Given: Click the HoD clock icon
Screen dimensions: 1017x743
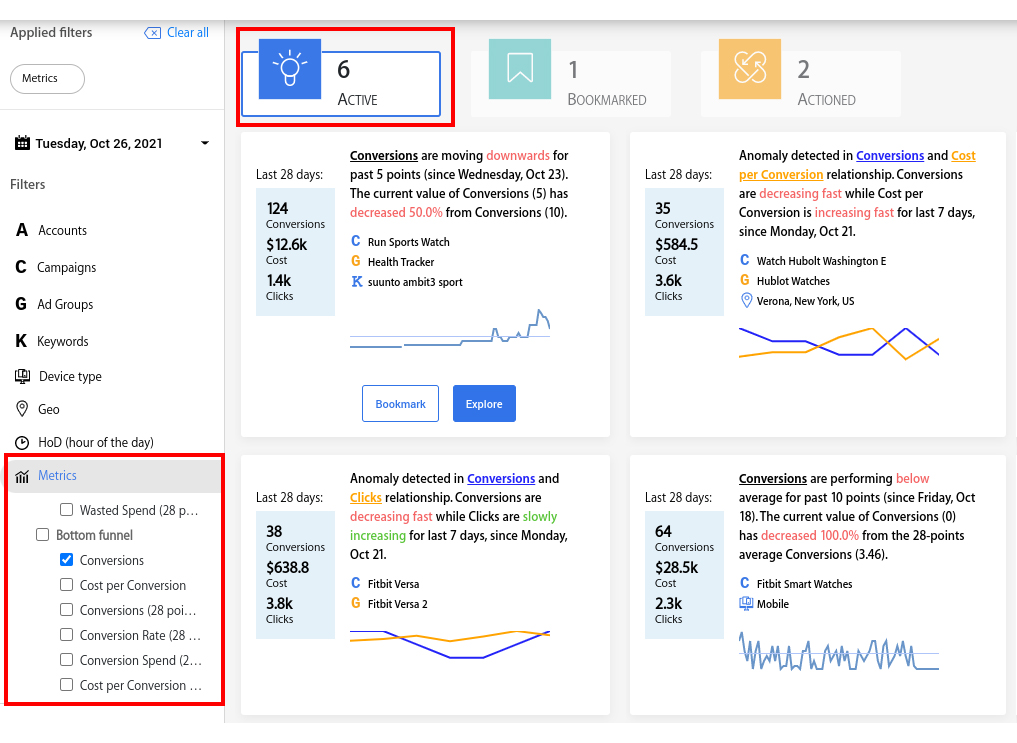Looking at the screenshot, I should click(x=22, y=443).
